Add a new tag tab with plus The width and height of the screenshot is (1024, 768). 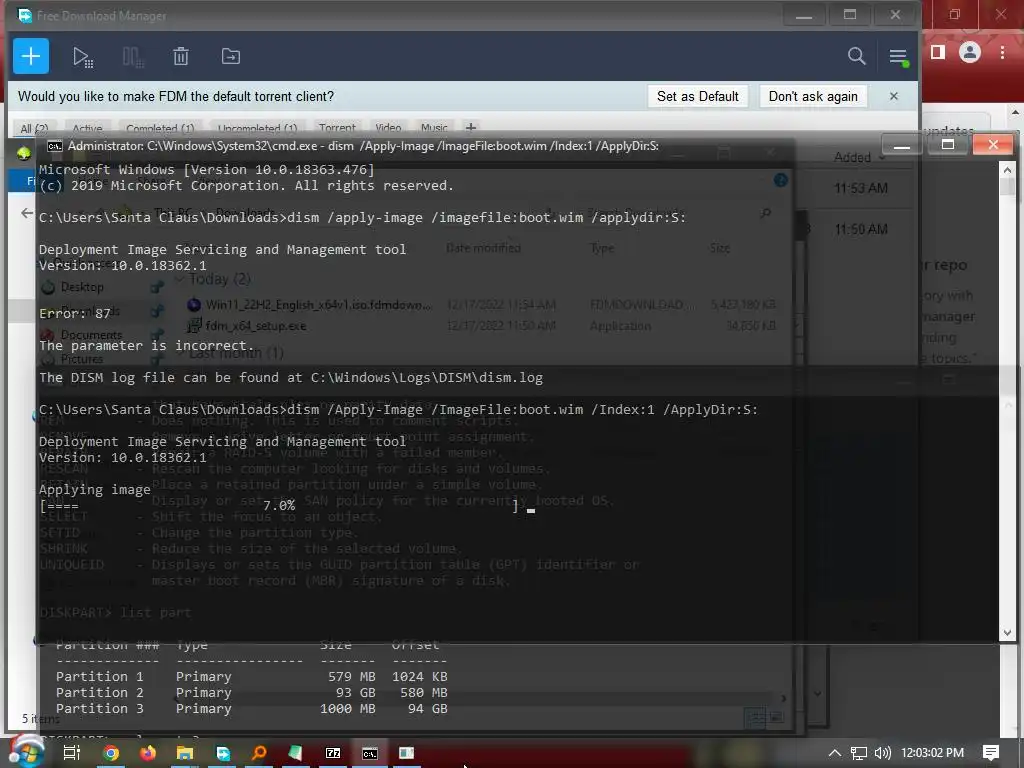click(471, 127)
